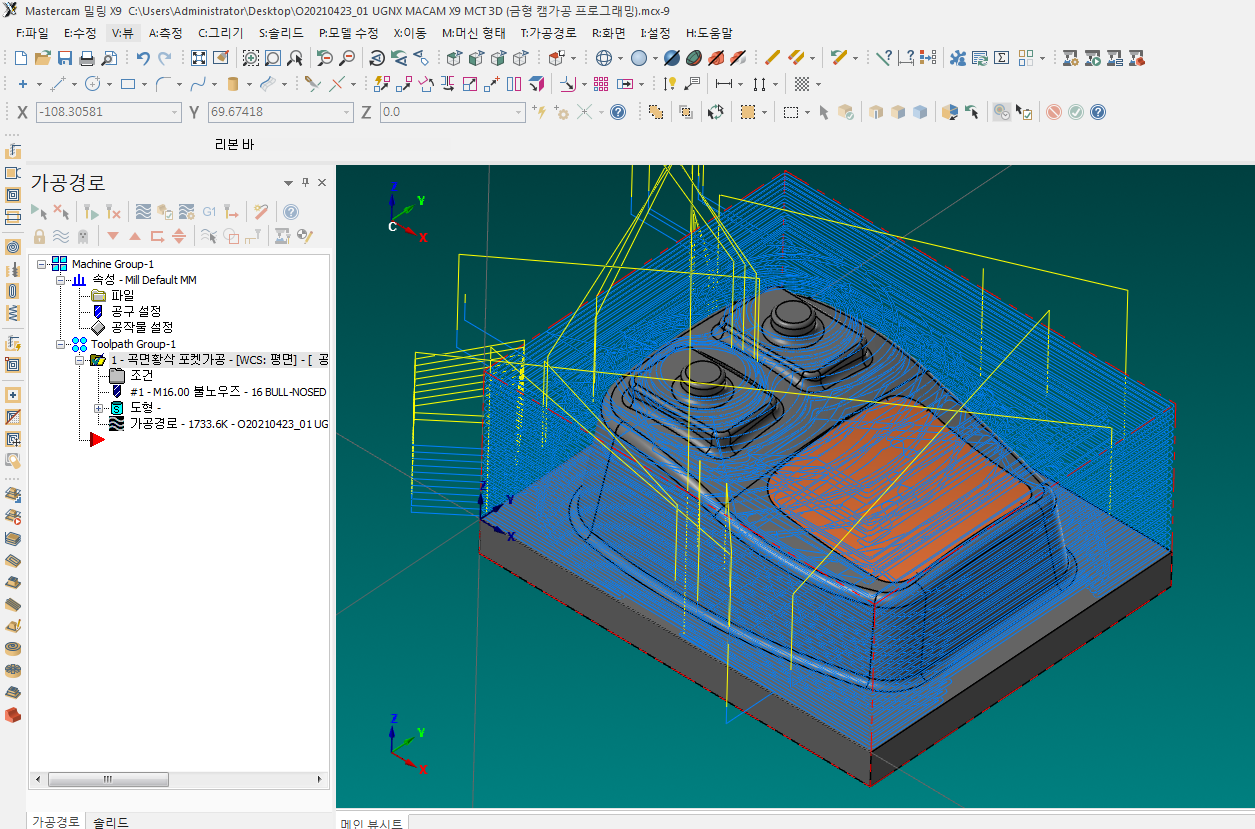Create a new file via toolbar icon
1255x829 pixels.
click(x=21, y=58)
